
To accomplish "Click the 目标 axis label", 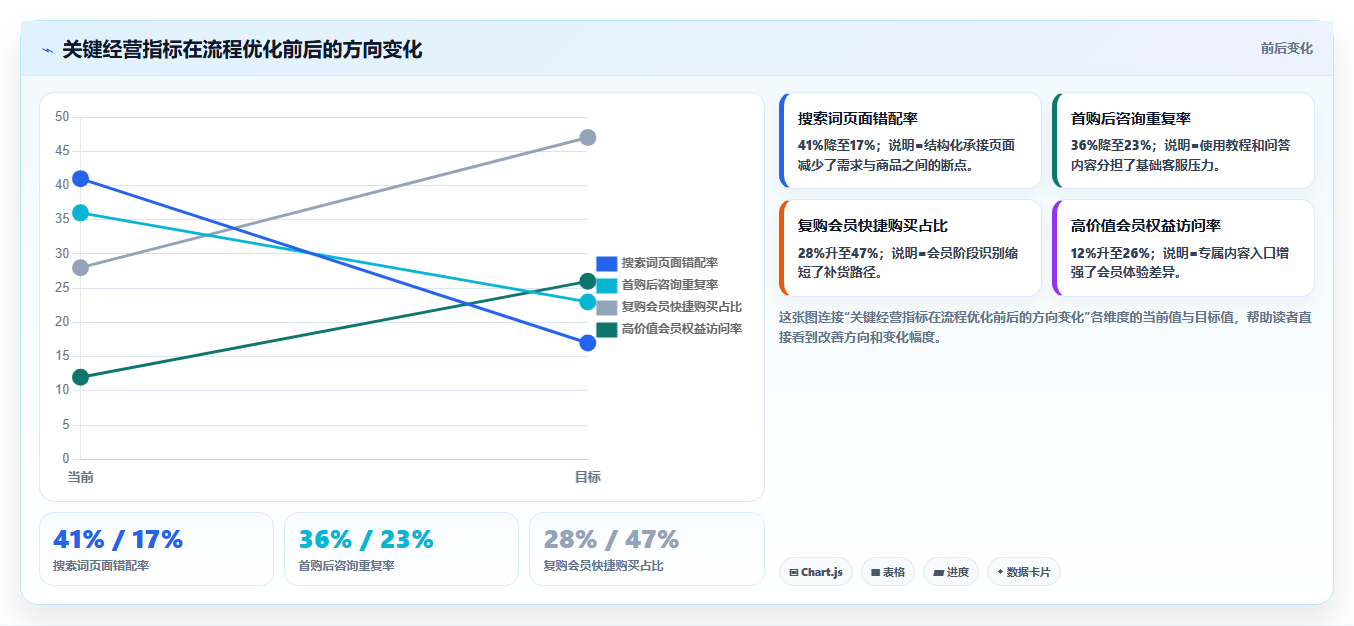I will pyautogui.click(x=588, y=477).
